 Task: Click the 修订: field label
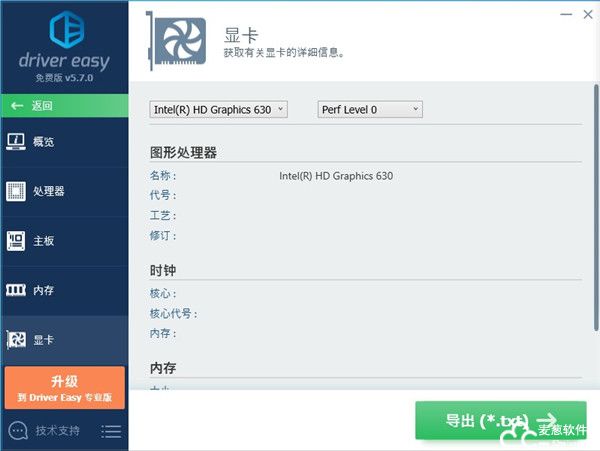coord(163,236)
